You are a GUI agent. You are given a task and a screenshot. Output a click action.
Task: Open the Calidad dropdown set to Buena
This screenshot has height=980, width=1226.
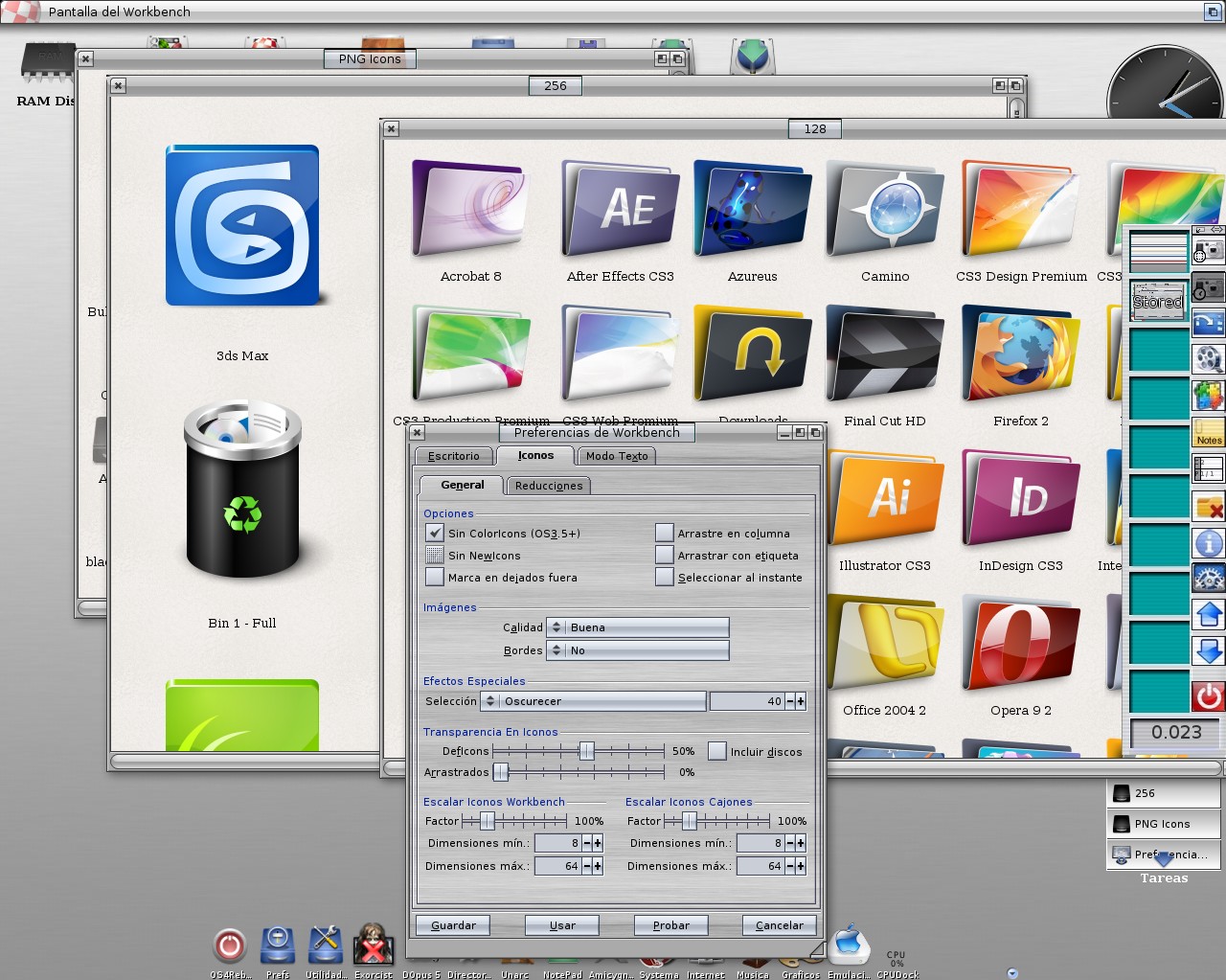pos(638,627)
